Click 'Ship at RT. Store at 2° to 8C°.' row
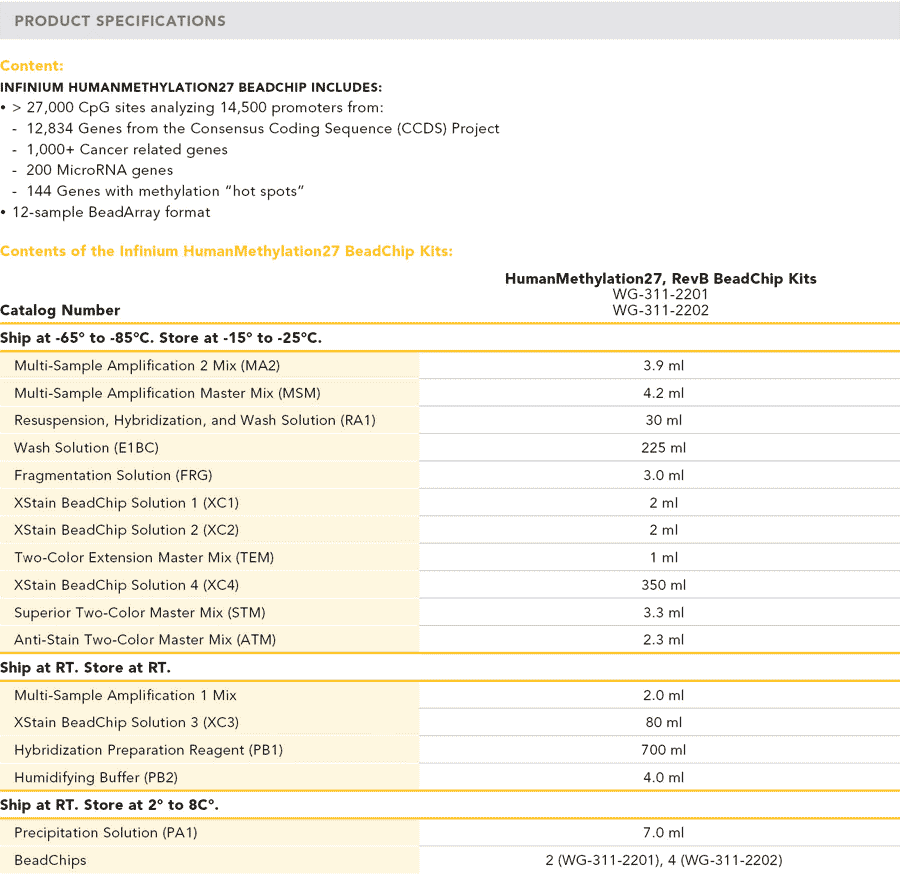The image size is (900, 890). coord(450,805)
